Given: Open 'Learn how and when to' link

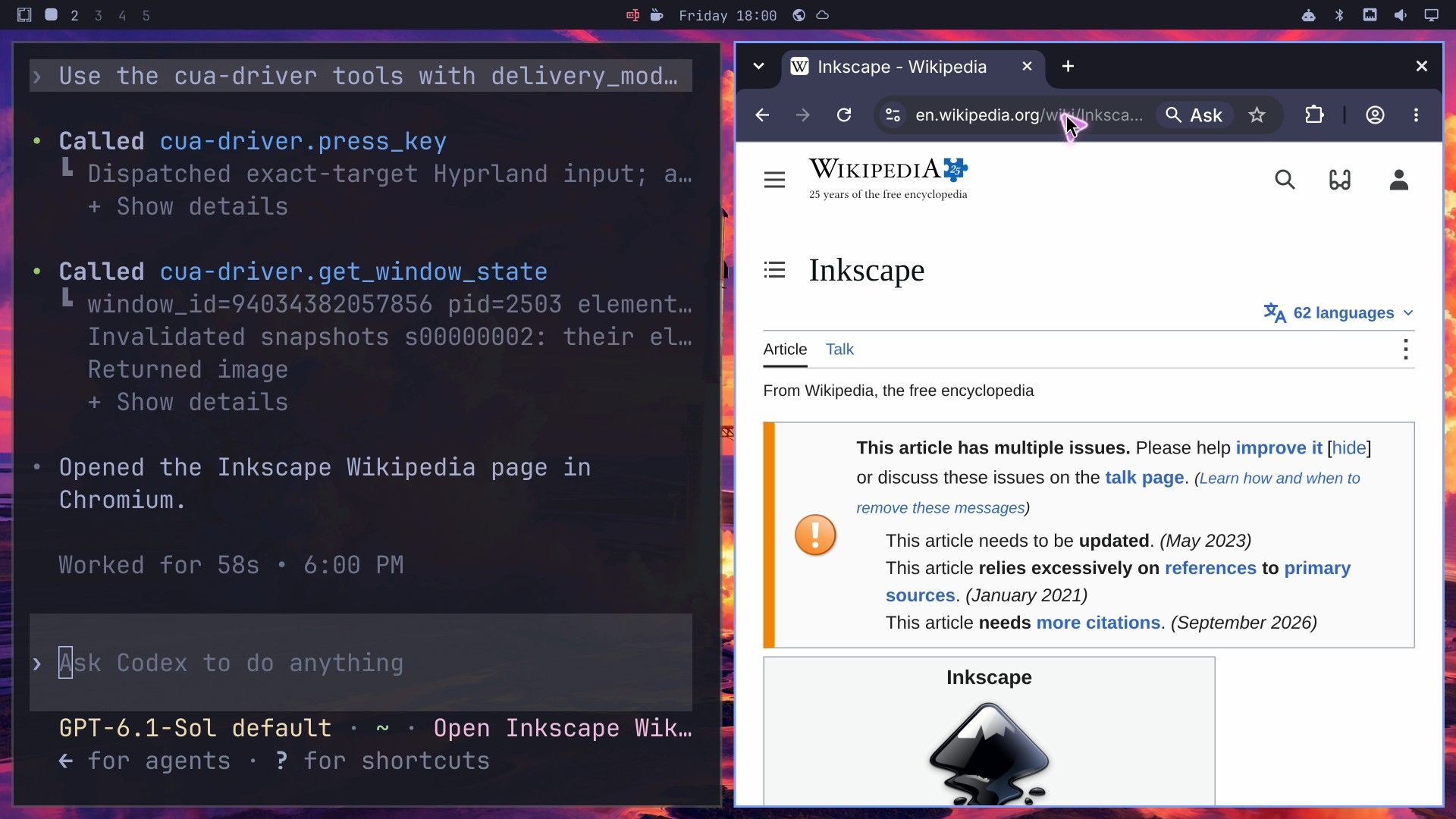Looking at the screenshot, I should [x=1280, y=479].
